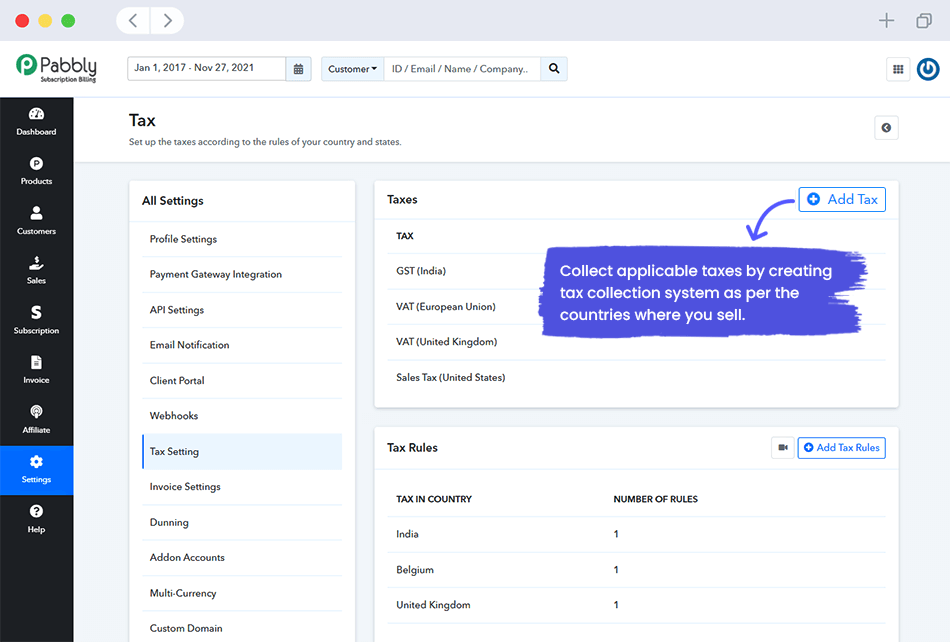Viewport: 950px width, 642px height.
Task: Open the Affiliate section
Action: [x=36, y=419]
